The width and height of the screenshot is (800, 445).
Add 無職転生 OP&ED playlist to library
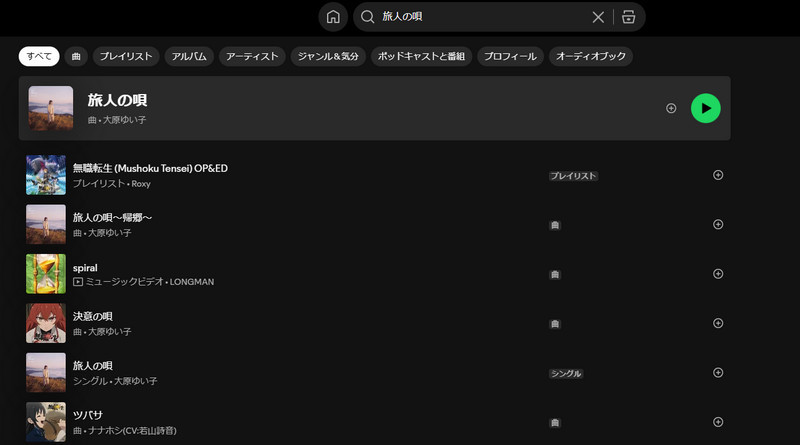coord(718,175)
